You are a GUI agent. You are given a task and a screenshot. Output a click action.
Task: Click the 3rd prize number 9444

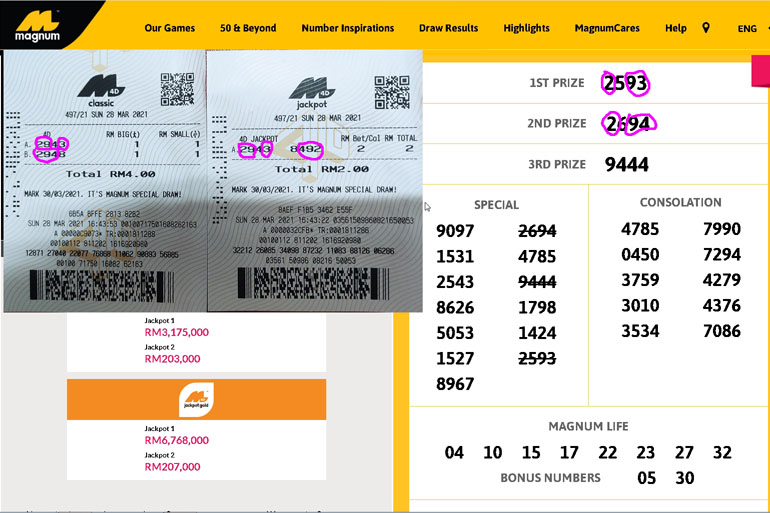tap(628, 164)
